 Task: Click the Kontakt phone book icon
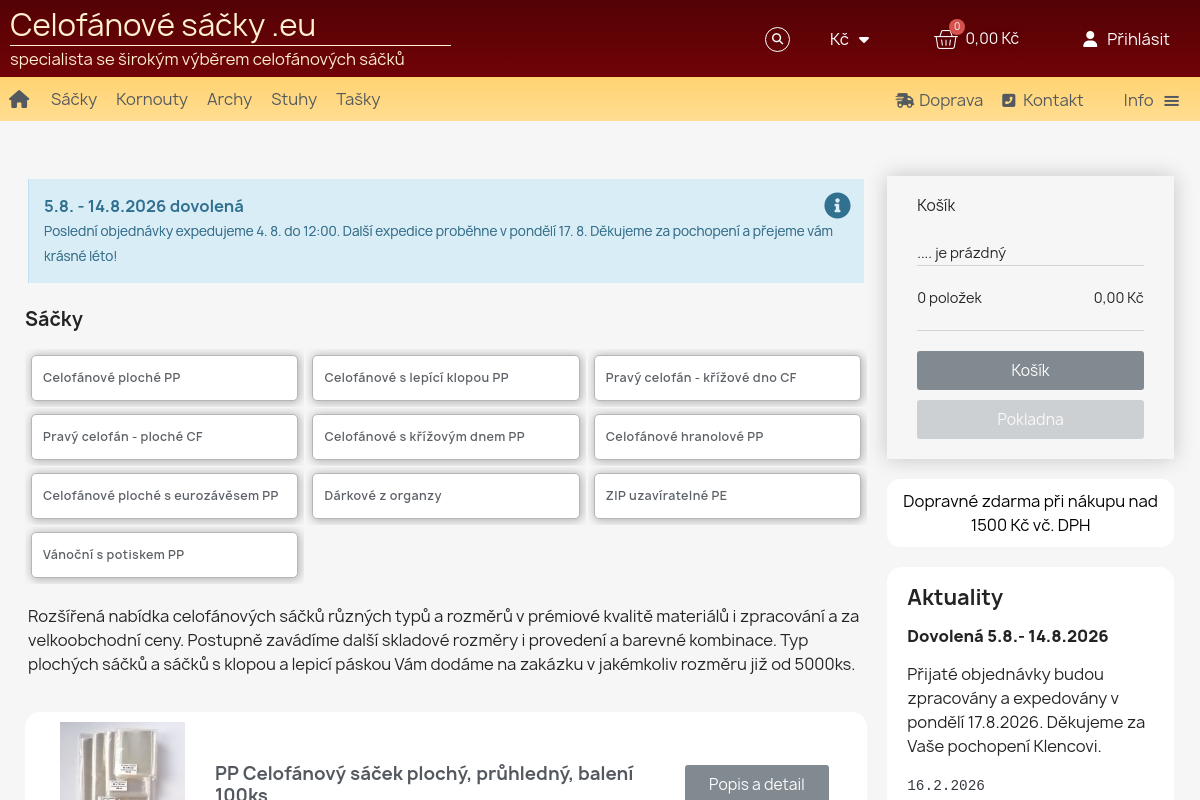pos(1009,100)
